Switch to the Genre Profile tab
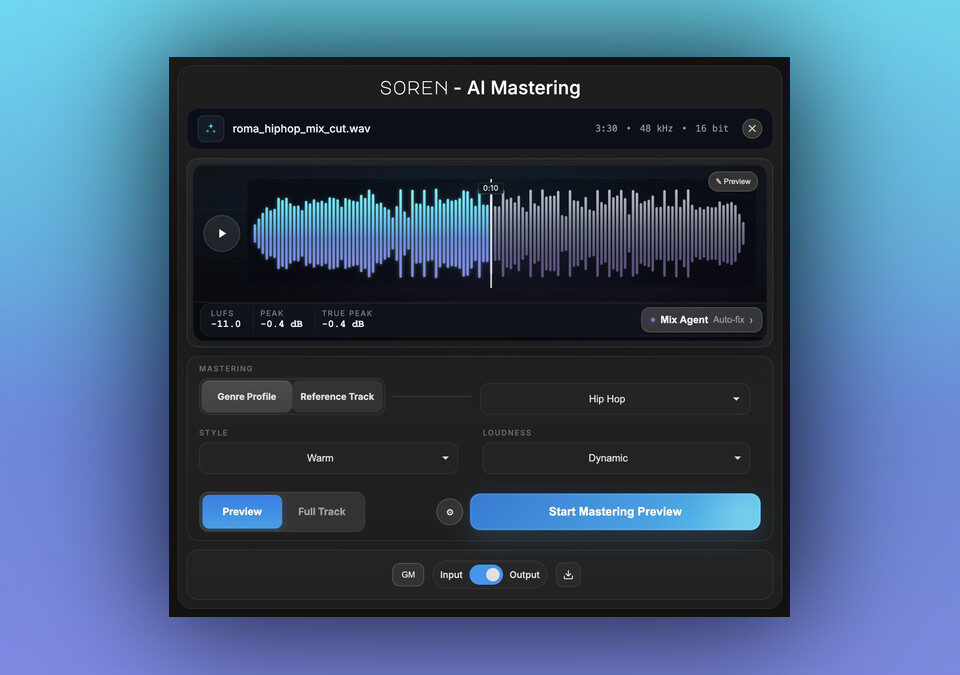Image resolution: width=960 pixels, height=675 pixels. [247, 397]
